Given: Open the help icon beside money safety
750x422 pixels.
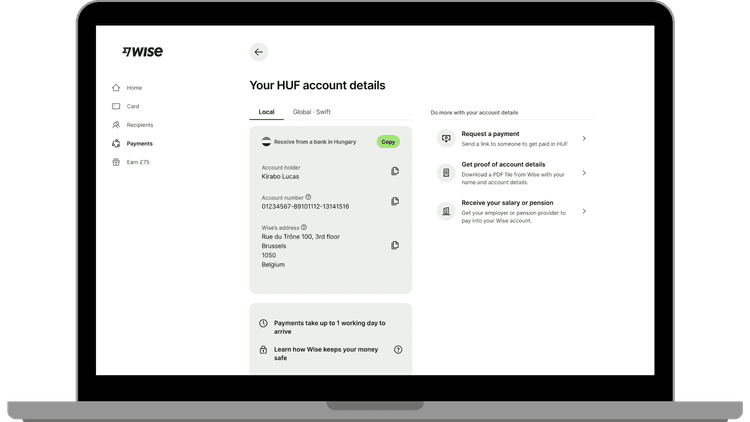Looking at the screenshot, I should [x=398, y=350].
